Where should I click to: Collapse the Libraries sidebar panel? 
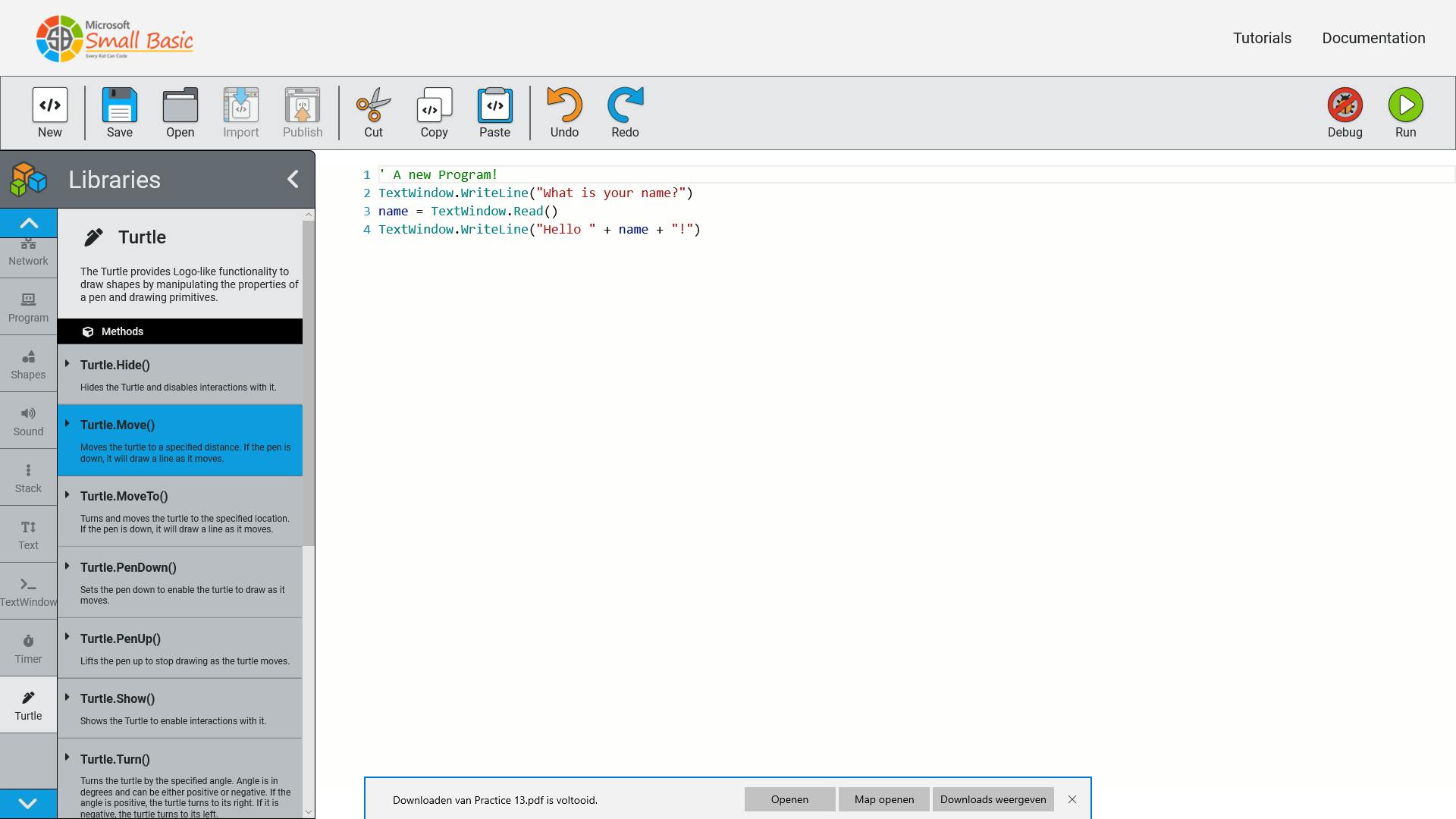[293, 179]
